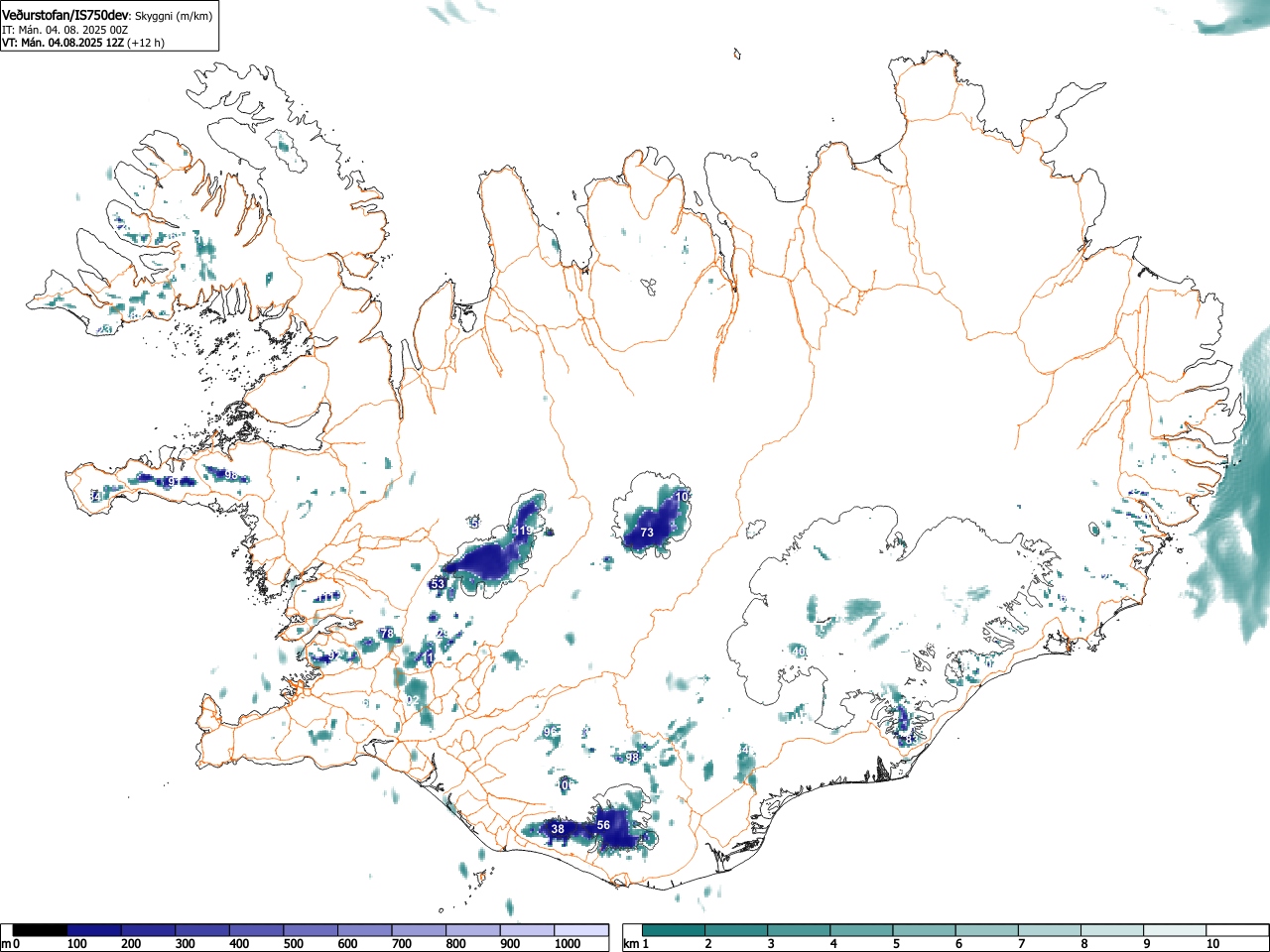
Task: Click the '10' label on km legend
Action: [1212, 944]
